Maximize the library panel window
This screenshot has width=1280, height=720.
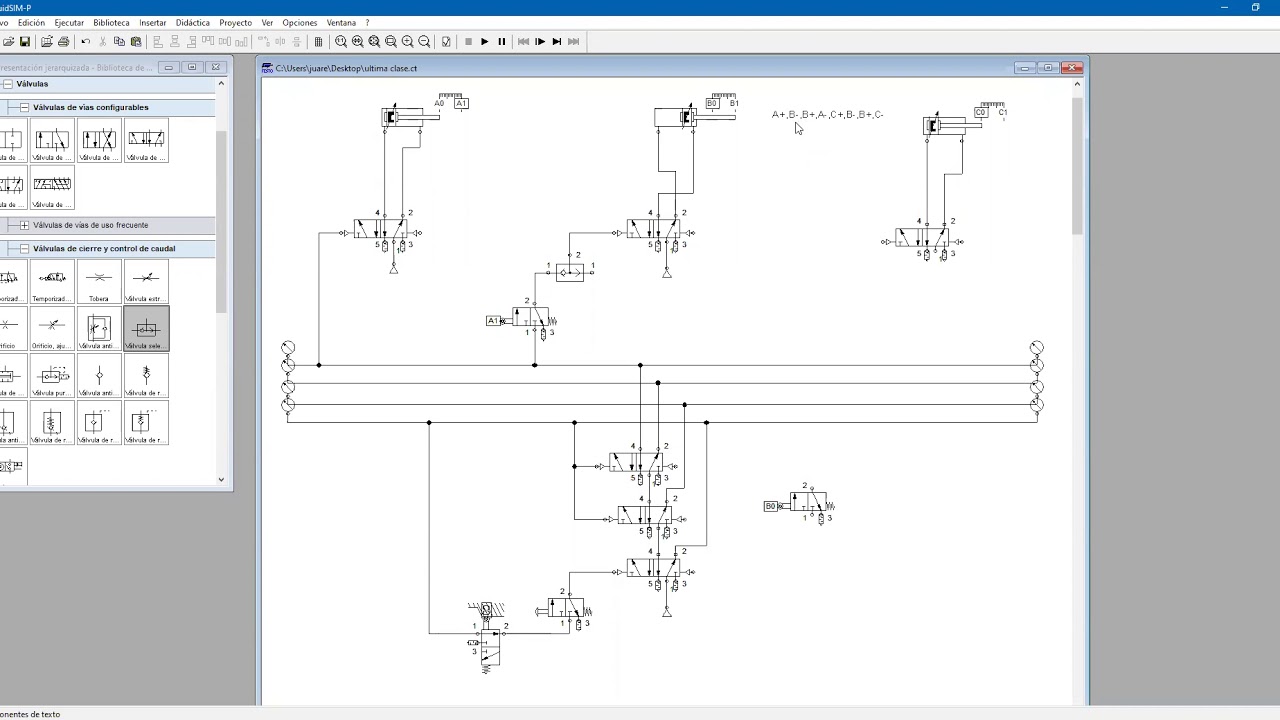192,67
